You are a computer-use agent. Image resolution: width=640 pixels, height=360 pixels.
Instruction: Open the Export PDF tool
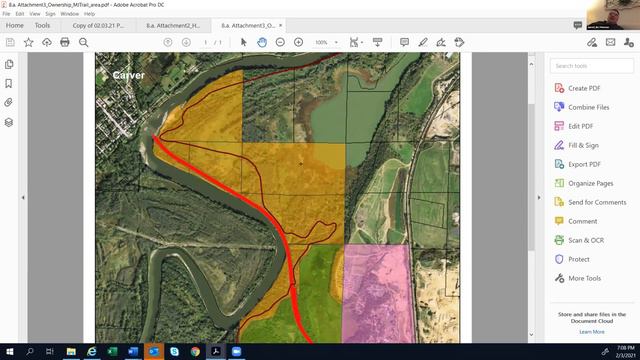tap(577, 164)
